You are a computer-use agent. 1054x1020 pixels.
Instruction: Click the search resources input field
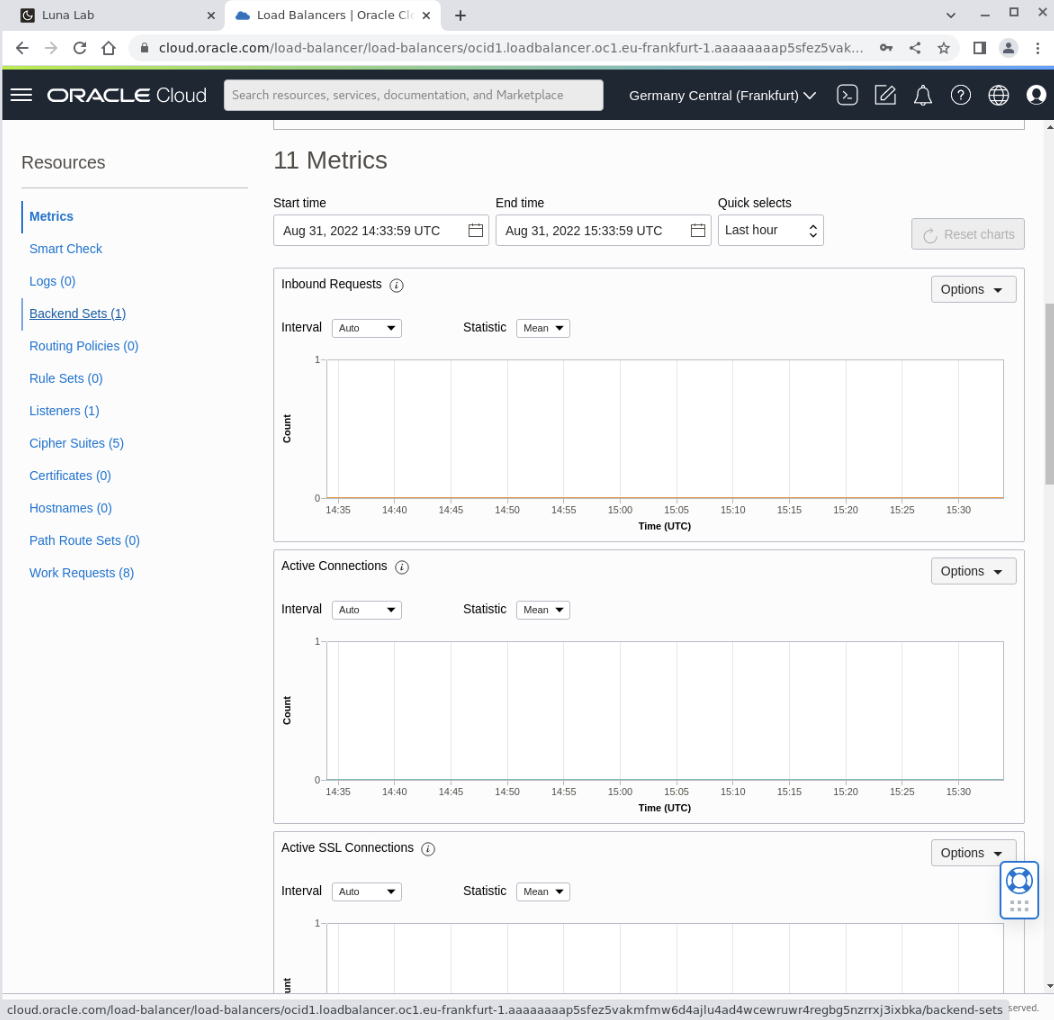tap(413, 95)
